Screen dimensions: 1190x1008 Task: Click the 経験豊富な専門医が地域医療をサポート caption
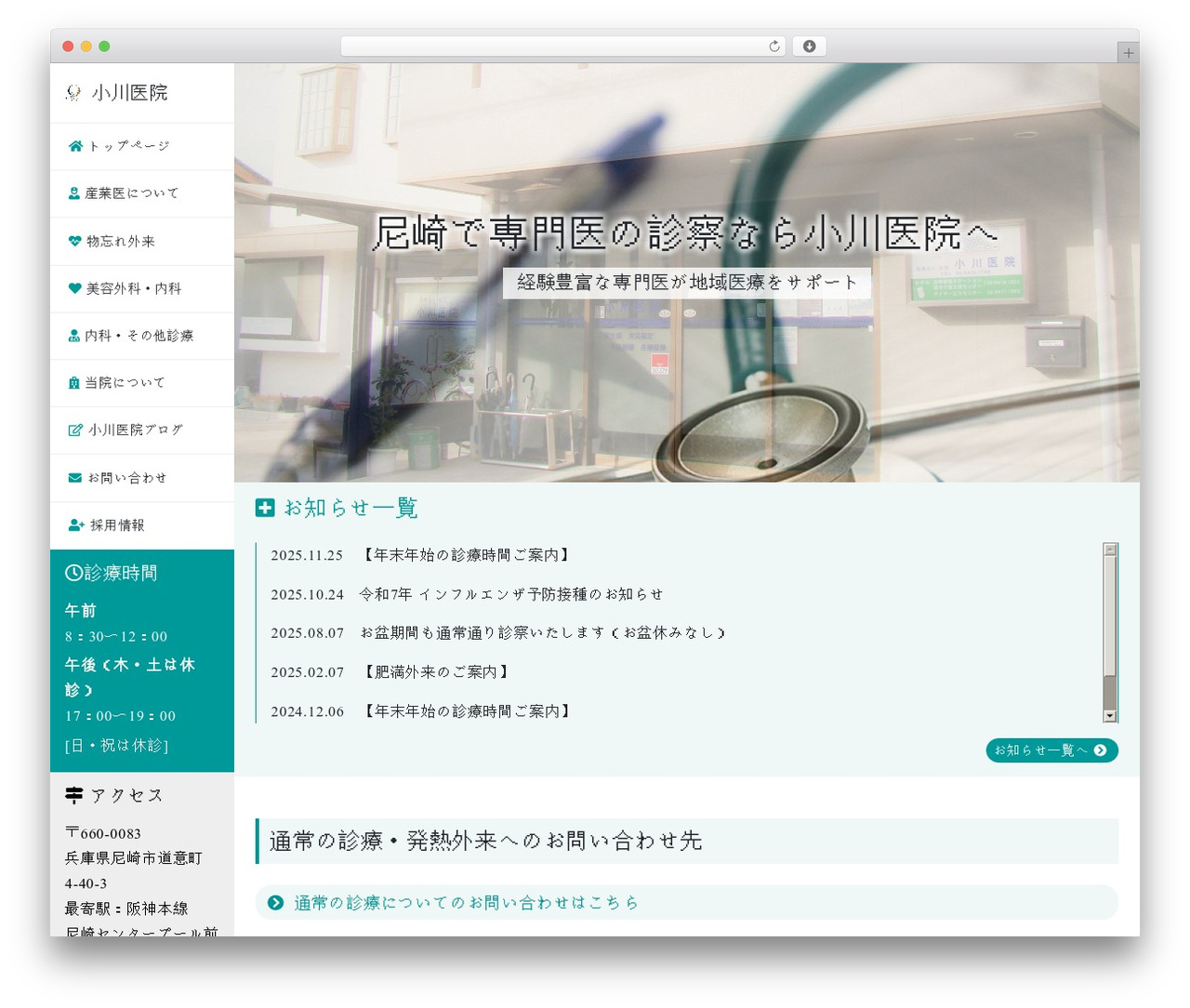click(687, 283)
